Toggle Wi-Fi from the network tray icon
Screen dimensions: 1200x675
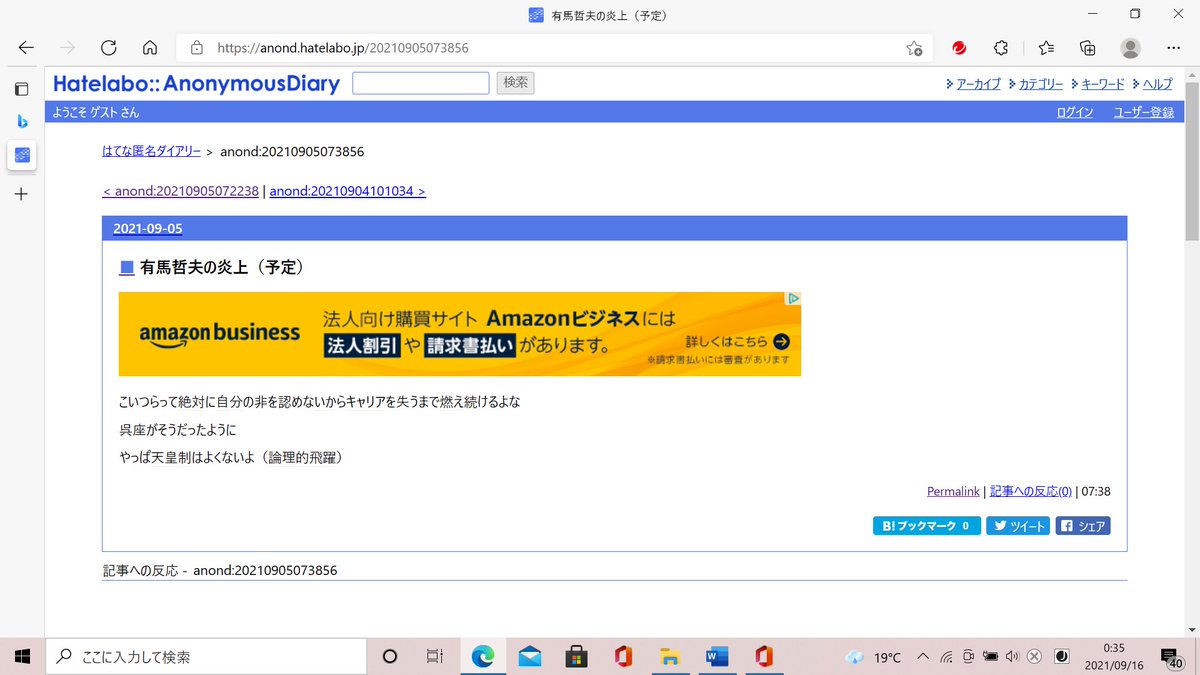(946, 657)
